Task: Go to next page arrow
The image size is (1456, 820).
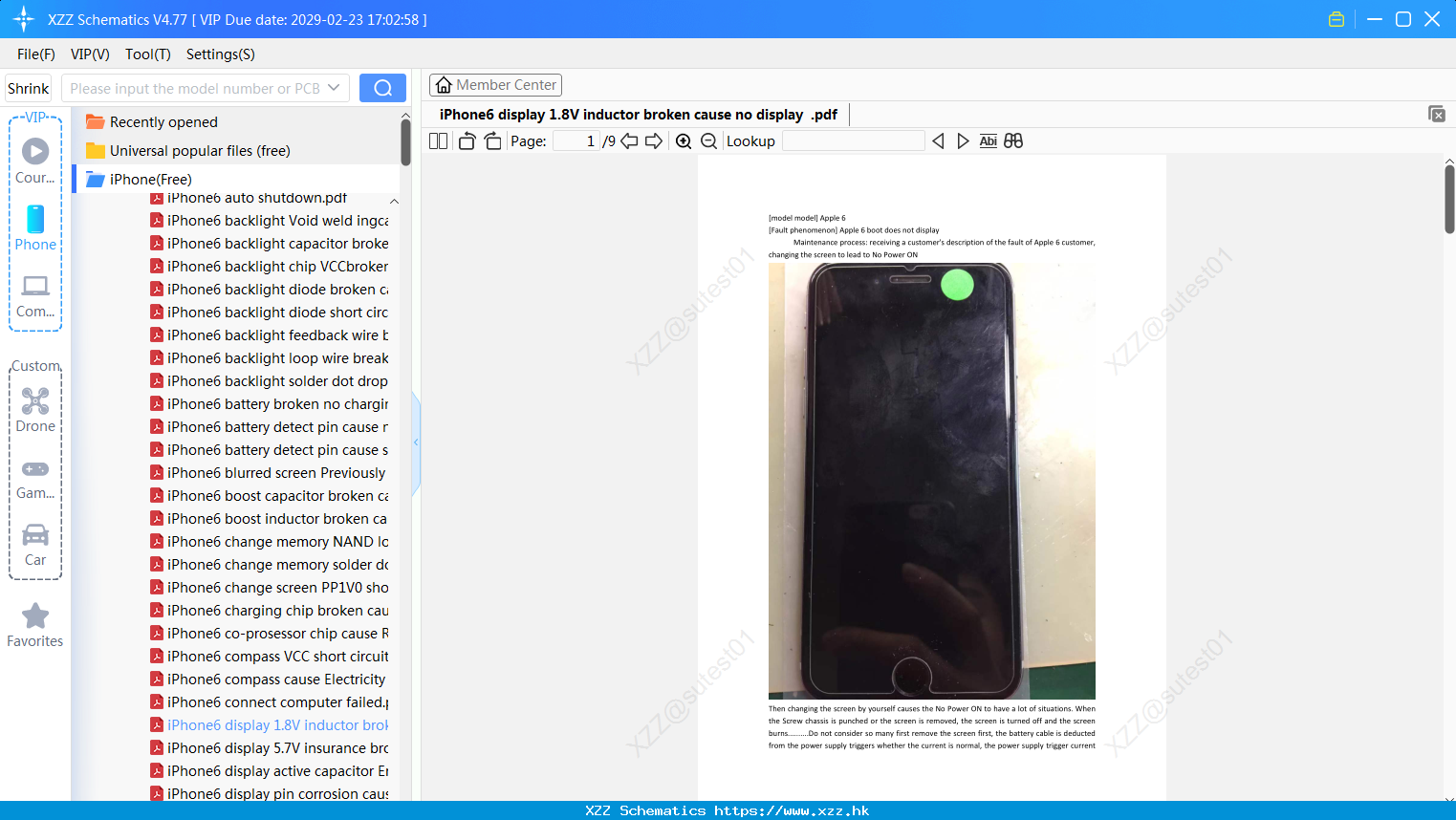Action: [x=654, y=140]
